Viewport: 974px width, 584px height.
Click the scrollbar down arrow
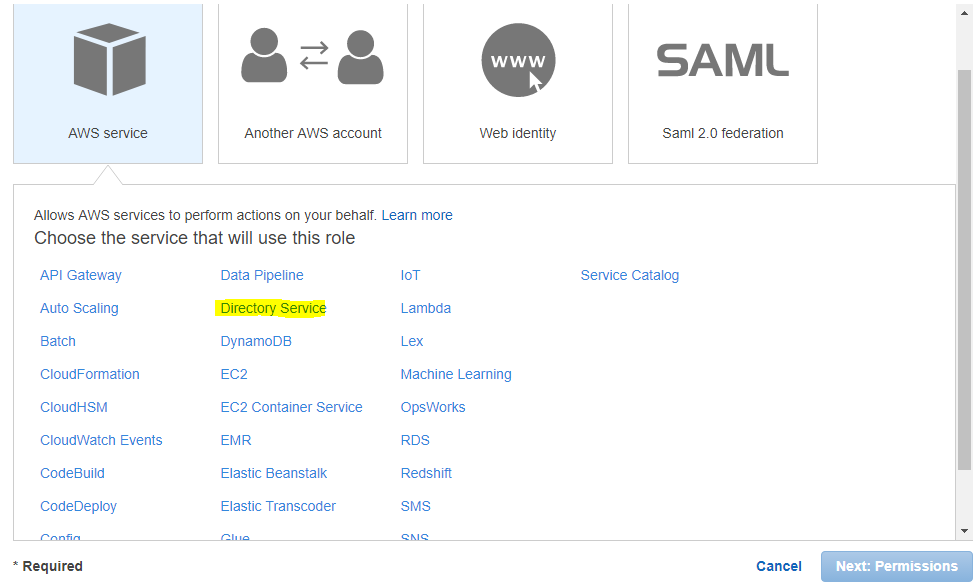click(x=965, y=531)
